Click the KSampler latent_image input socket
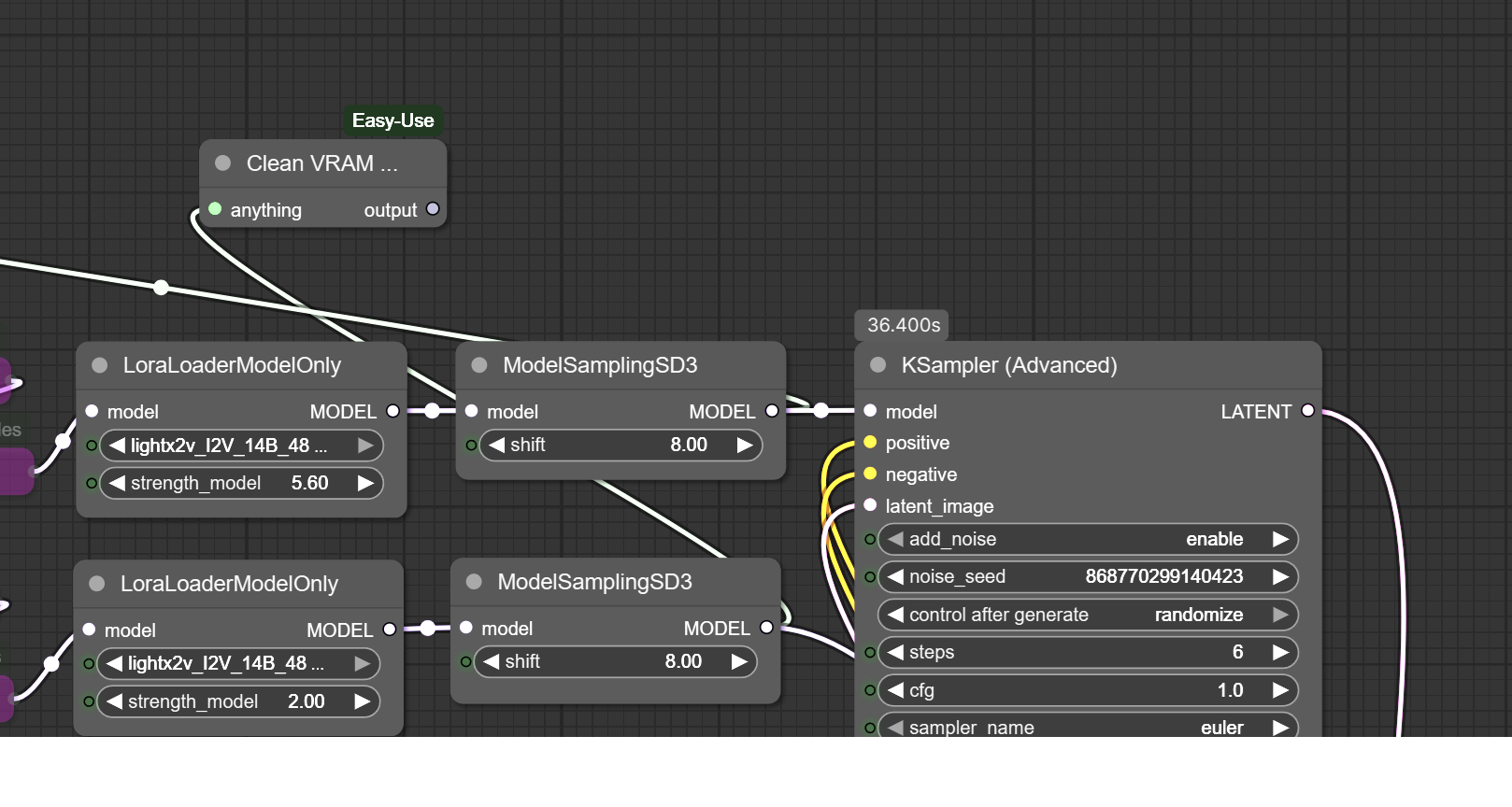This screenshot has width=1512, height=807. (x=870, y=505)
